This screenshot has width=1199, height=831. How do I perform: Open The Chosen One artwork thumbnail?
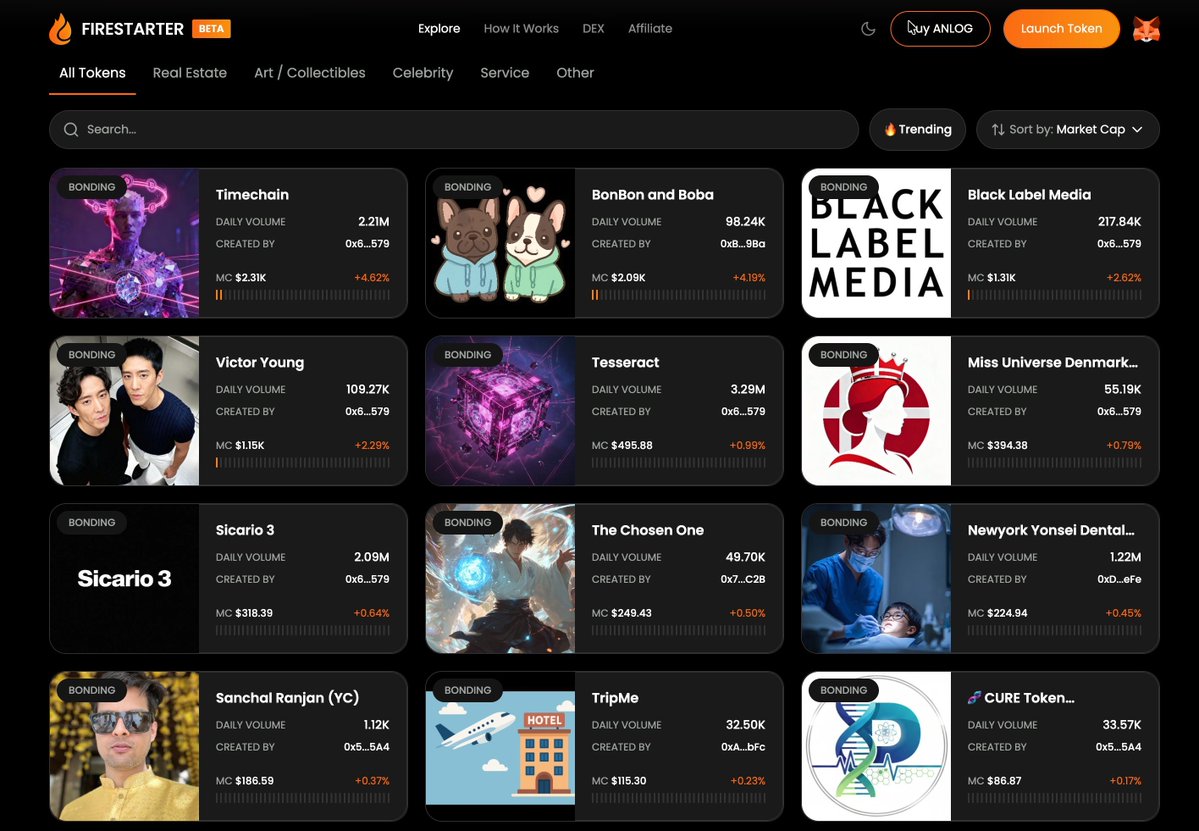pos(500,579)
